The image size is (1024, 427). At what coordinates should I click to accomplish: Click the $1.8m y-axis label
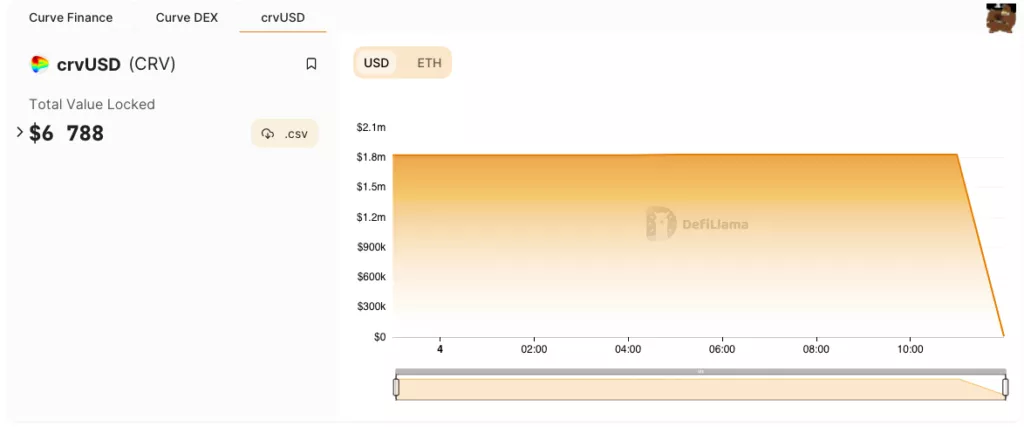pos(371,157)
